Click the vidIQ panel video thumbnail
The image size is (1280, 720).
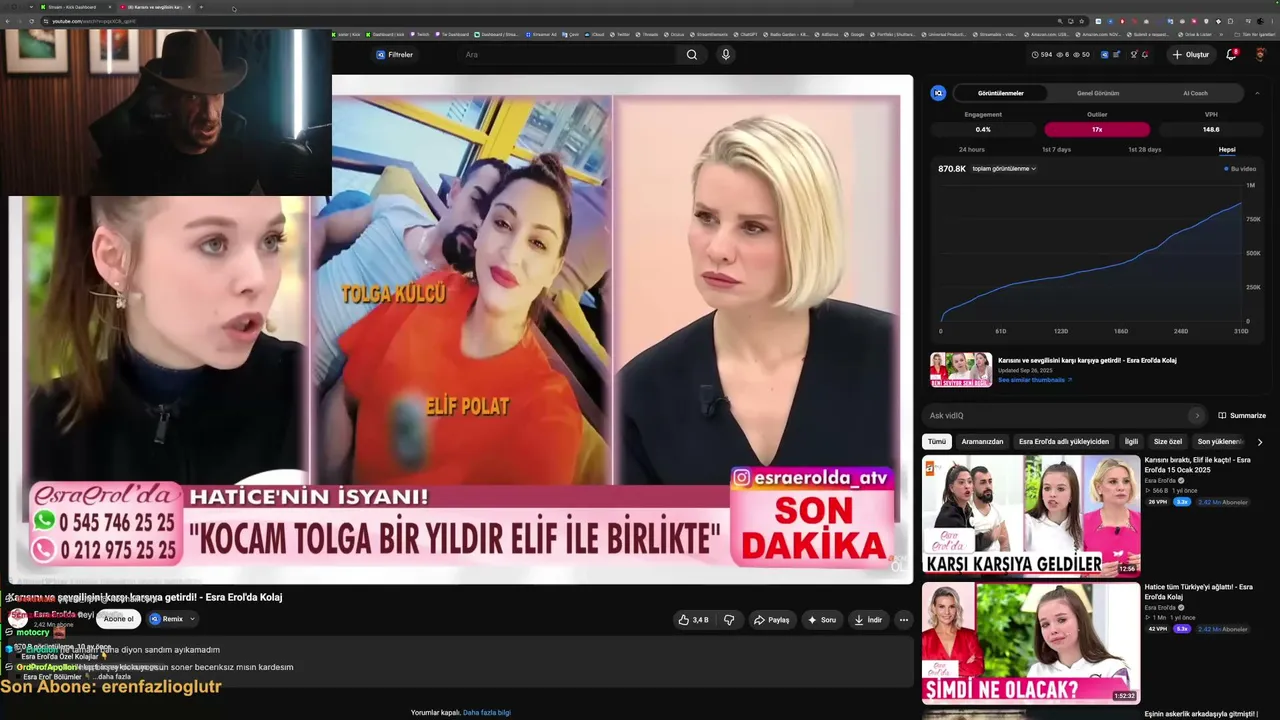[961, 369]
